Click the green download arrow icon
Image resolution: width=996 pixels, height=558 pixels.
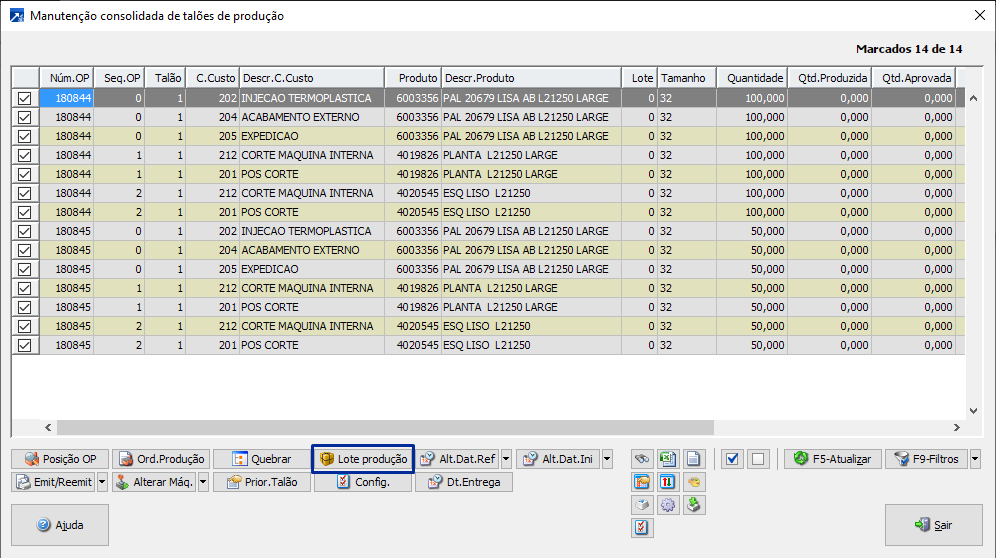click(694, 505)
